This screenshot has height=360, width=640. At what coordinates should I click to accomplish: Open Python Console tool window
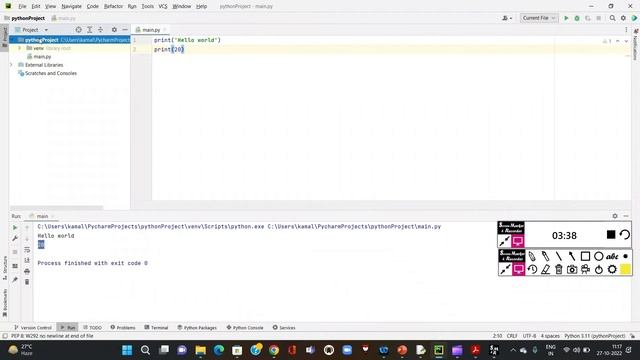tap(245, 327)
